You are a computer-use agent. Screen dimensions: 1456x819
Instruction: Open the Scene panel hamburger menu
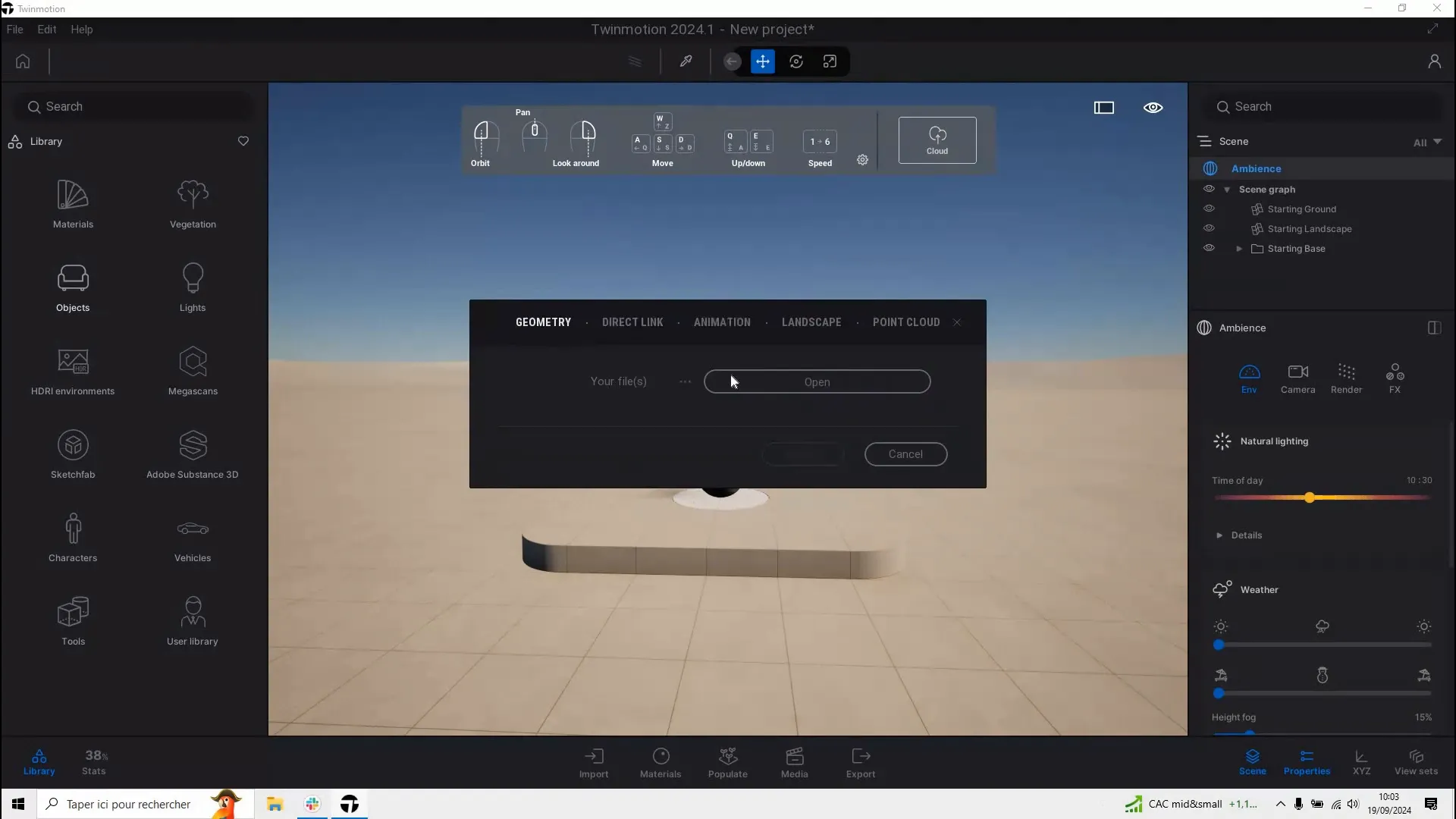point(1204,141)
